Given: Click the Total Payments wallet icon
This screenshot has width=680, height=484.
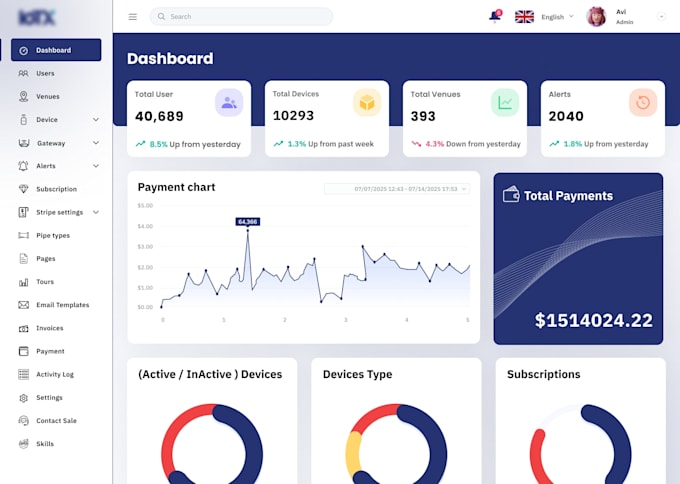Looking at the screenshot, I should (511, 195).
